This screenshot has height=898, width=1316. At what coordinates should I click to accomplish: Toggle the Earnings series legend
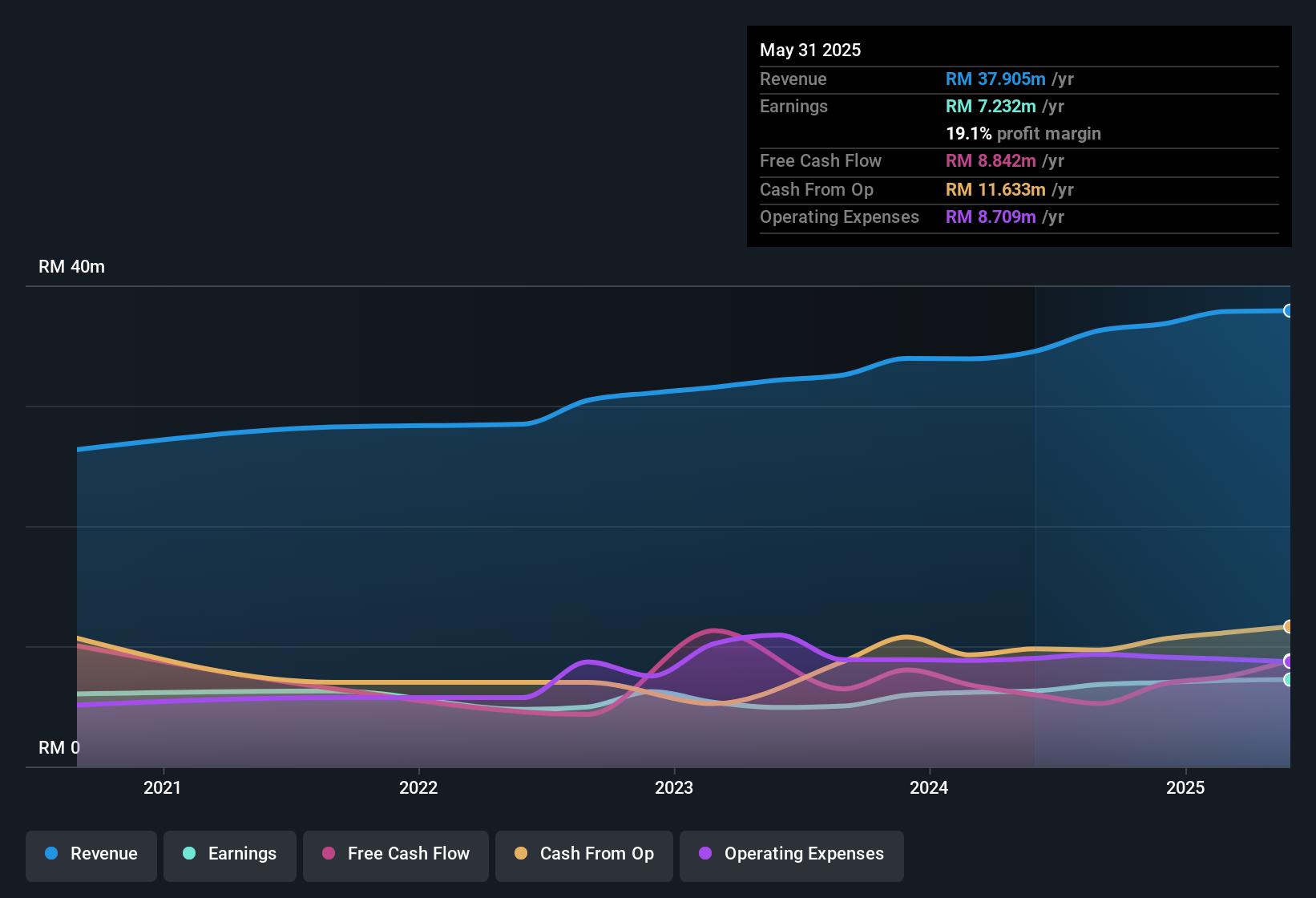(230, 855)
